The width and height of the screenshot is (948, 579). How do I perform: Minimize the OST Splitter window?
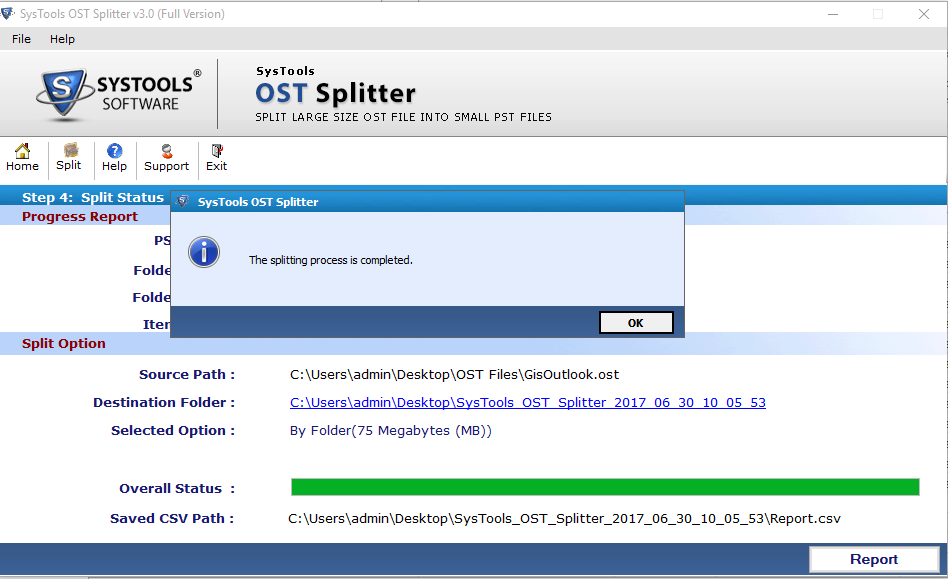click(x=833, y=14)
